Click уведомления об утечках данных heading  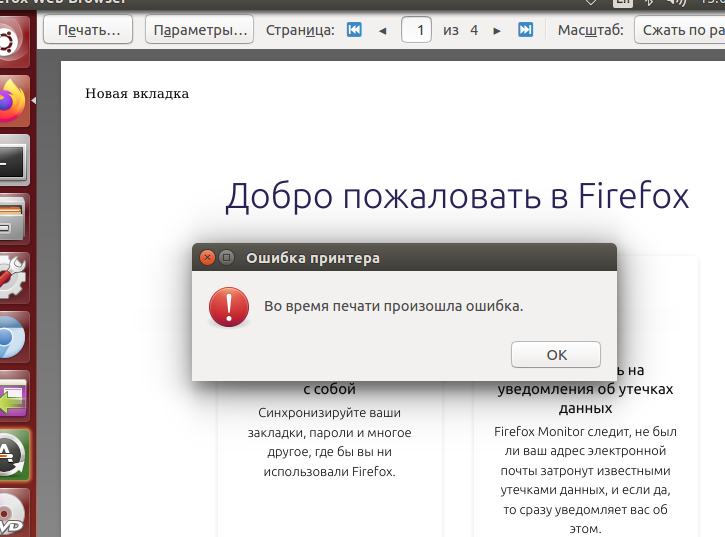click(x=585, y=398)
